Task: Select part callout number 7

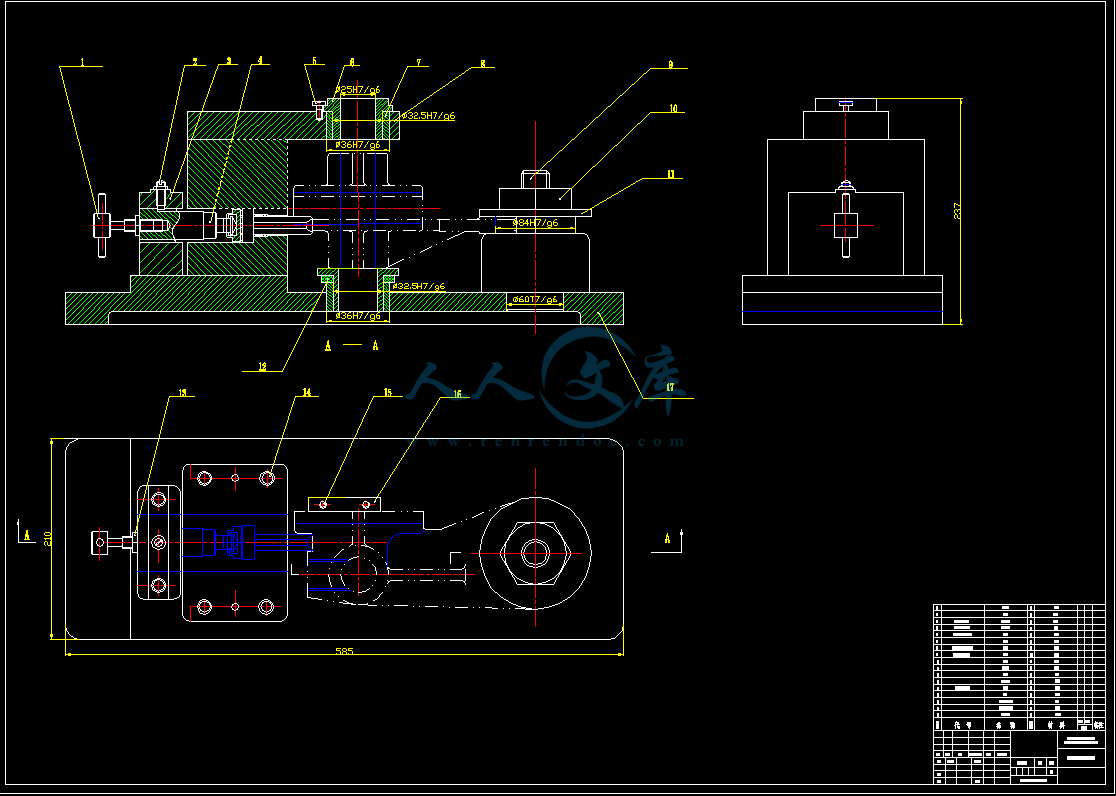Action: [x=418, y=63]
